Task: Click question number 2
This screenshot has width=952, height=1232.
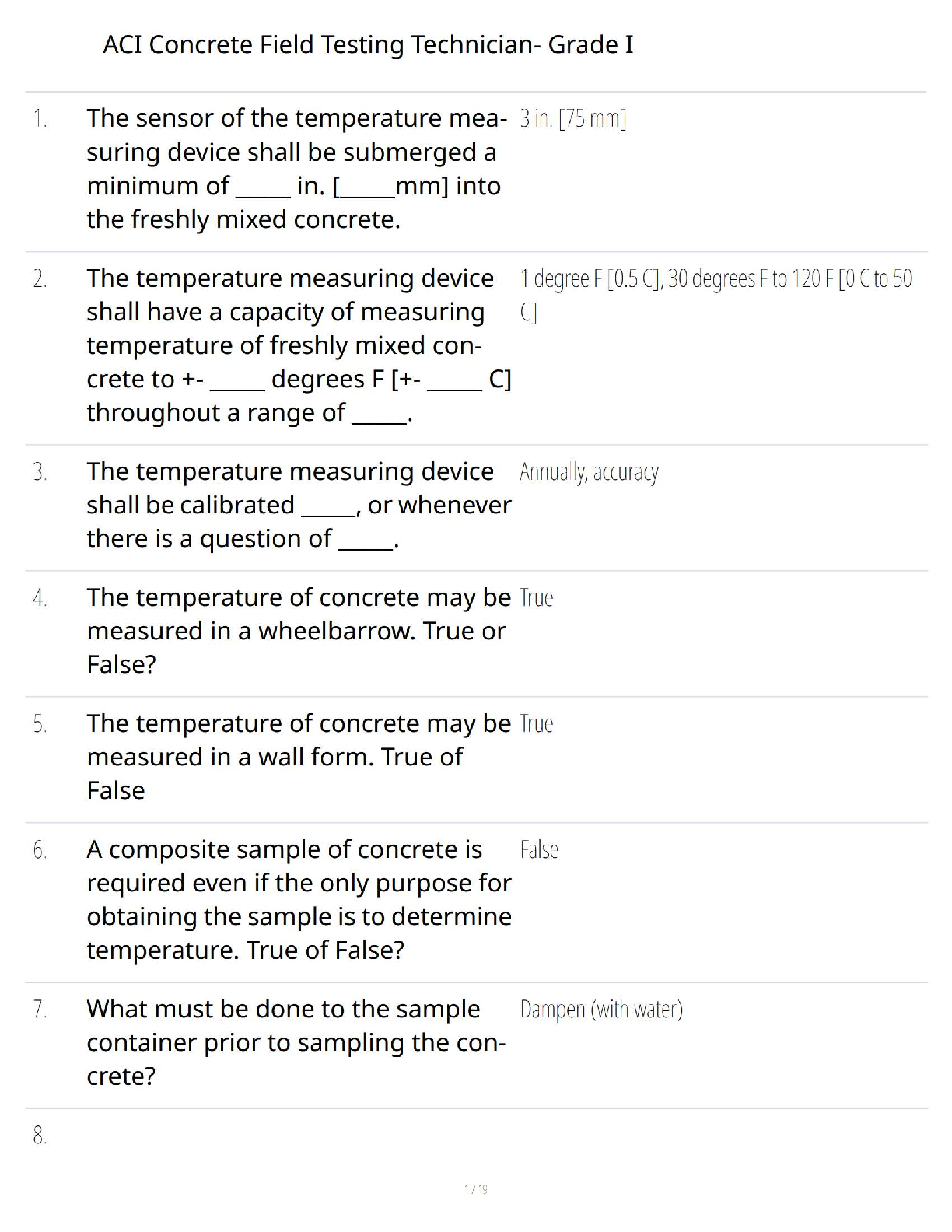Action: click(x=40, y=278)
